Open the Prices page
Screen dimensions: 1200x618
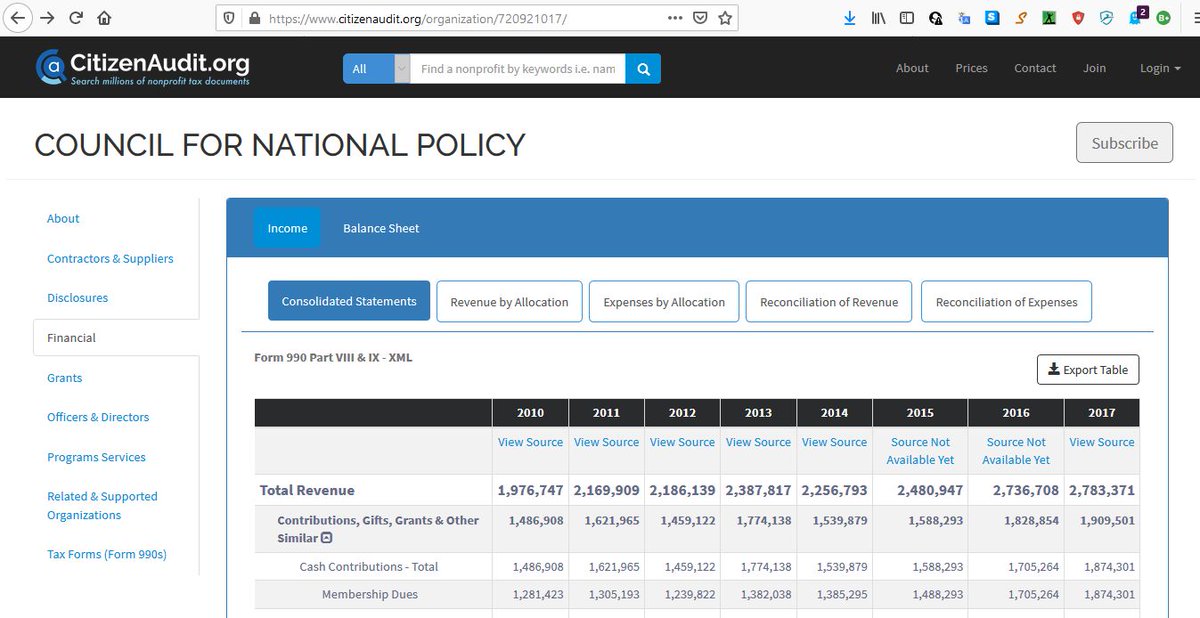(971, 68)
